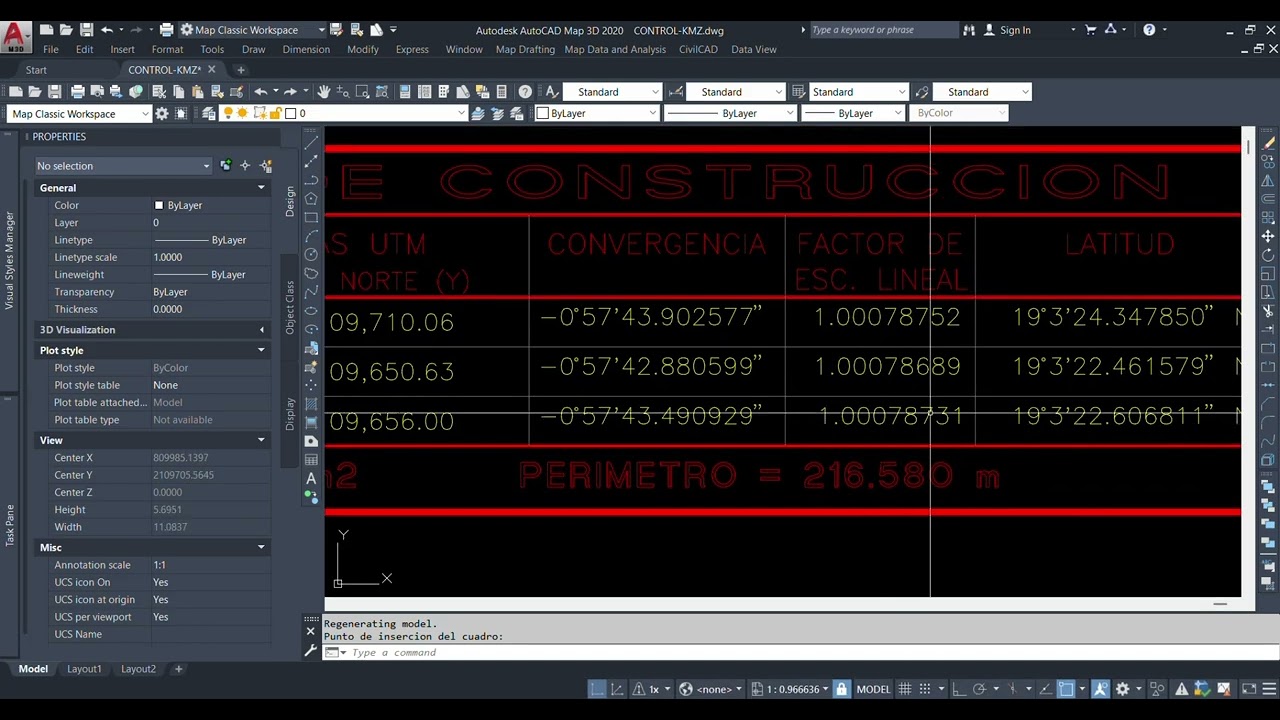Click Plot printer icon in standard toolbar
The width and height of the screenshot is (1280, 720).
(x=77, y=92)
